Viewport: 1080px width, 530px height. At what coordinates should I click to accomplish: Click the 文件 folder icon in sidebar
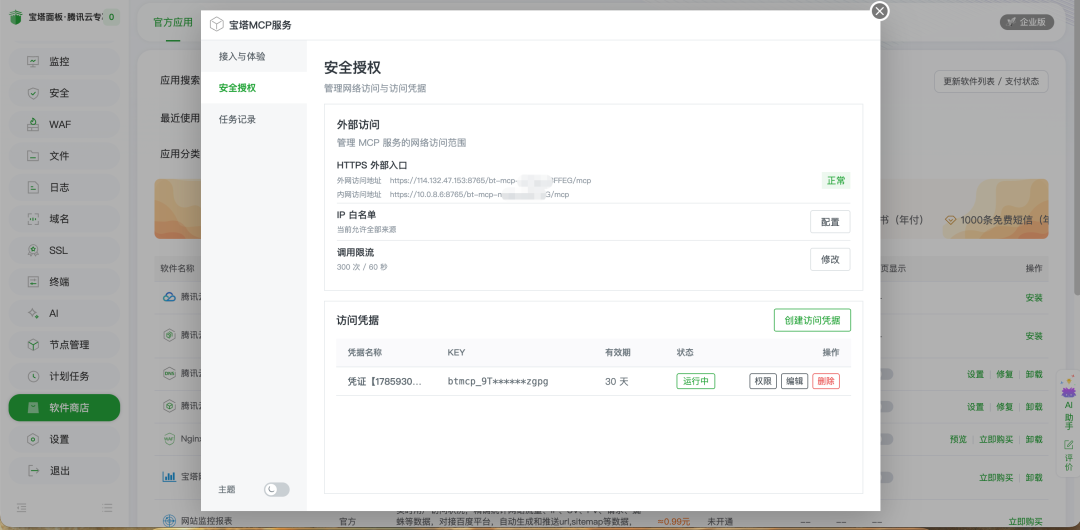tap(33, 156)
